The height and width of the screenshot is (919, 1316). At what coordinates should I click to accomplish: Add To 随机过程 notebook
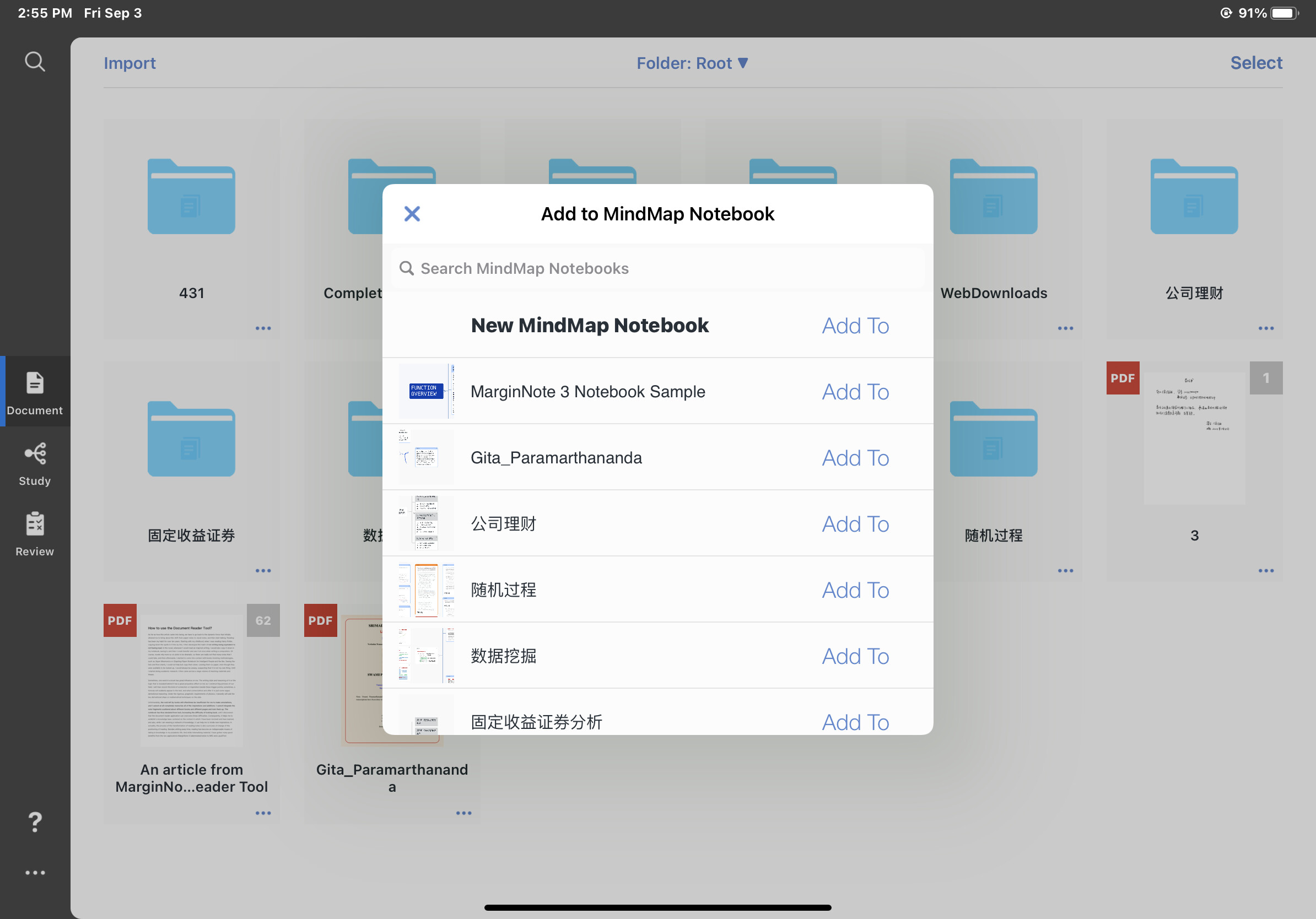pyautogui.click(x=855, y=590)
